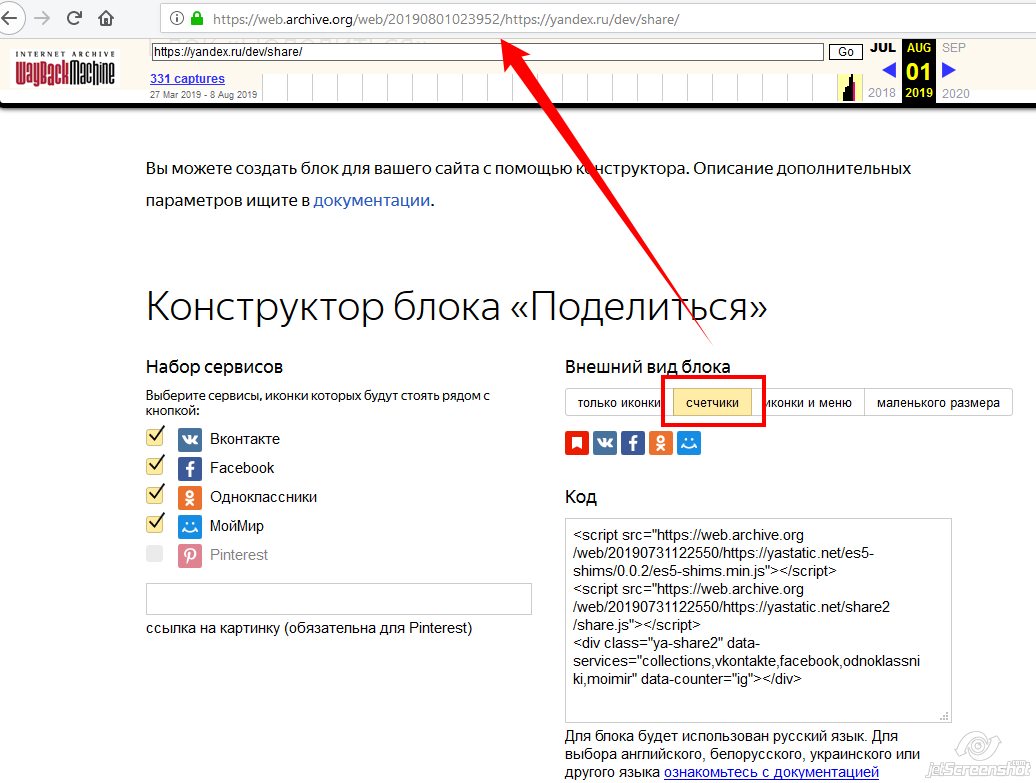Click the 2020 year label
The width and height of the screenshot is (1036, 783).
[955, 93]
